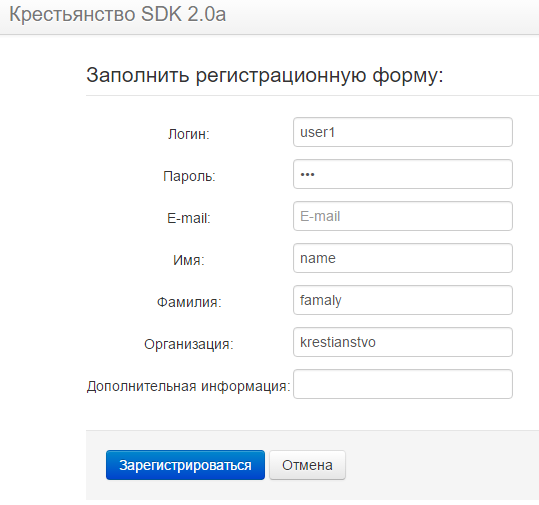Screen dimensions: 539x505
Task: Click the E-mail: label text
Action: (189, 218)
